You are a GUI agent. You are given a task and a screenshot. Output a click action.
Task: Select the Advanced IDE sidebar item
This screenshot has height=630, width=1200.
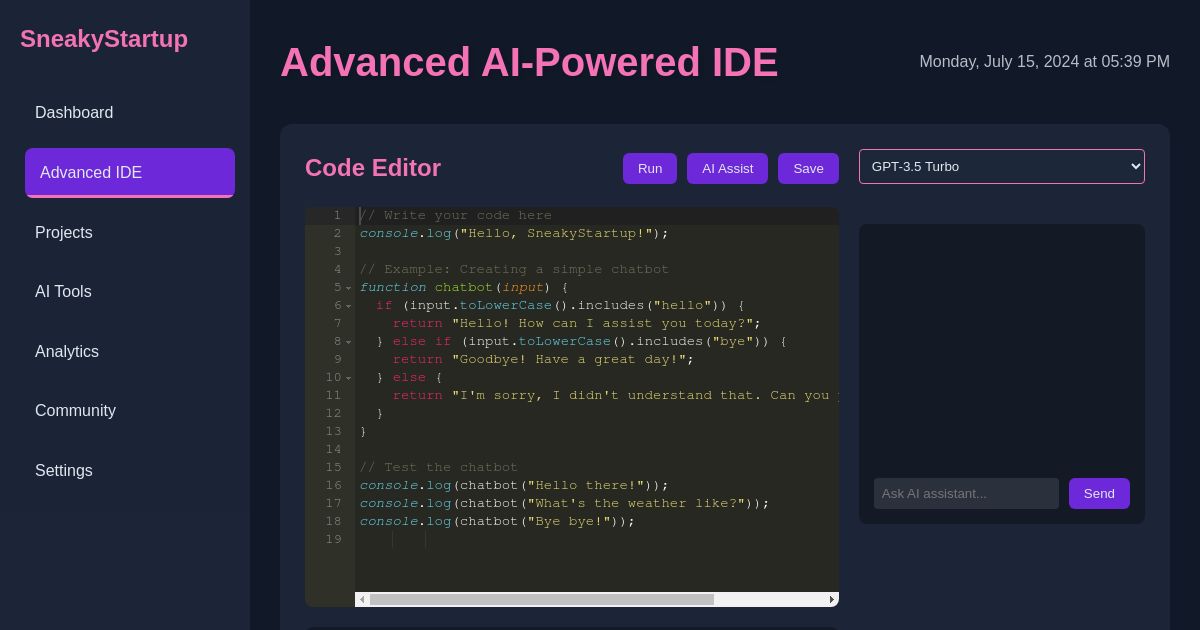[91, 173]
